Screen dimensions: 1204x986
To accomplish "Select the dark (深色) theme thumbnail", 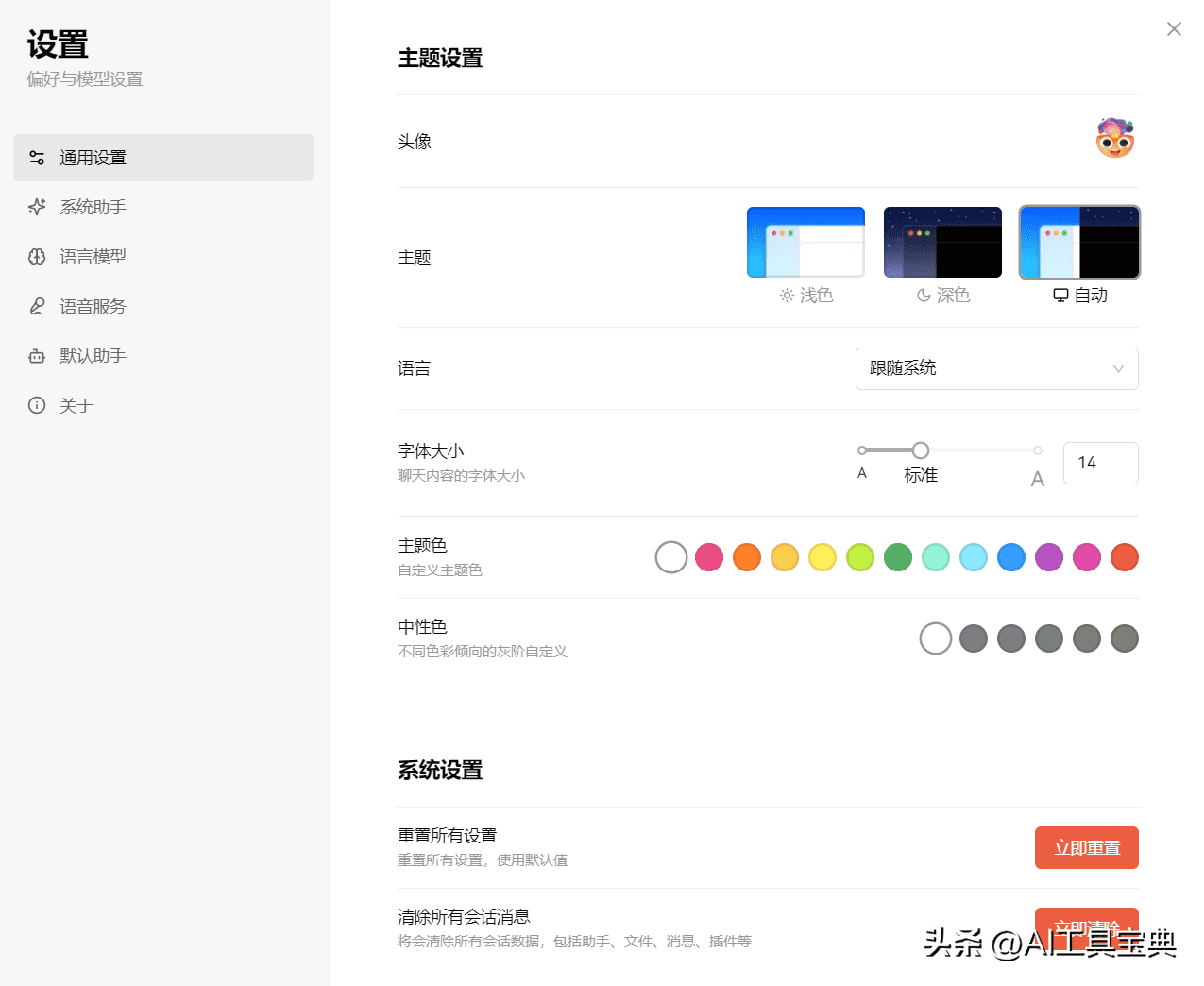I will pos(942,243).
